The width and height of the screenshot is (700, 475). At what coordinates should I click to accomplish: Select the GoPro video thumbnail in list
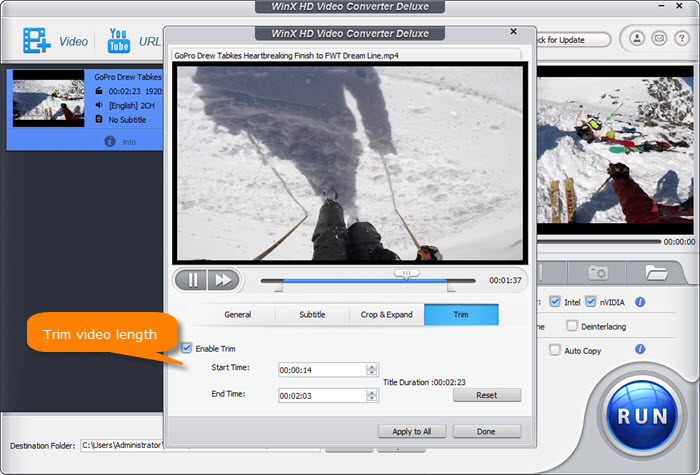point(48,98)
